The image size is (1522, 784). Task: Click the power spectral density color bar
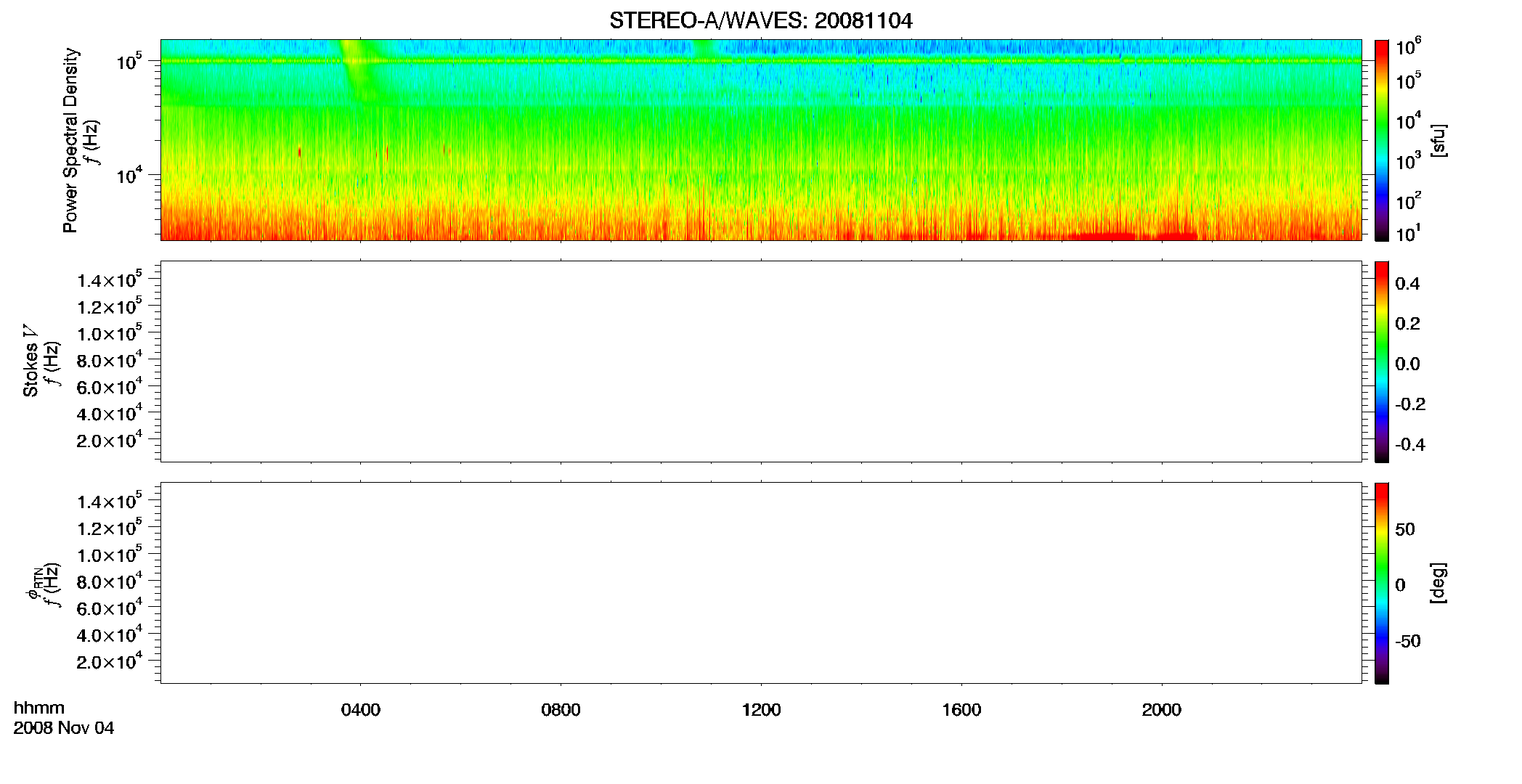point(1382,140)
